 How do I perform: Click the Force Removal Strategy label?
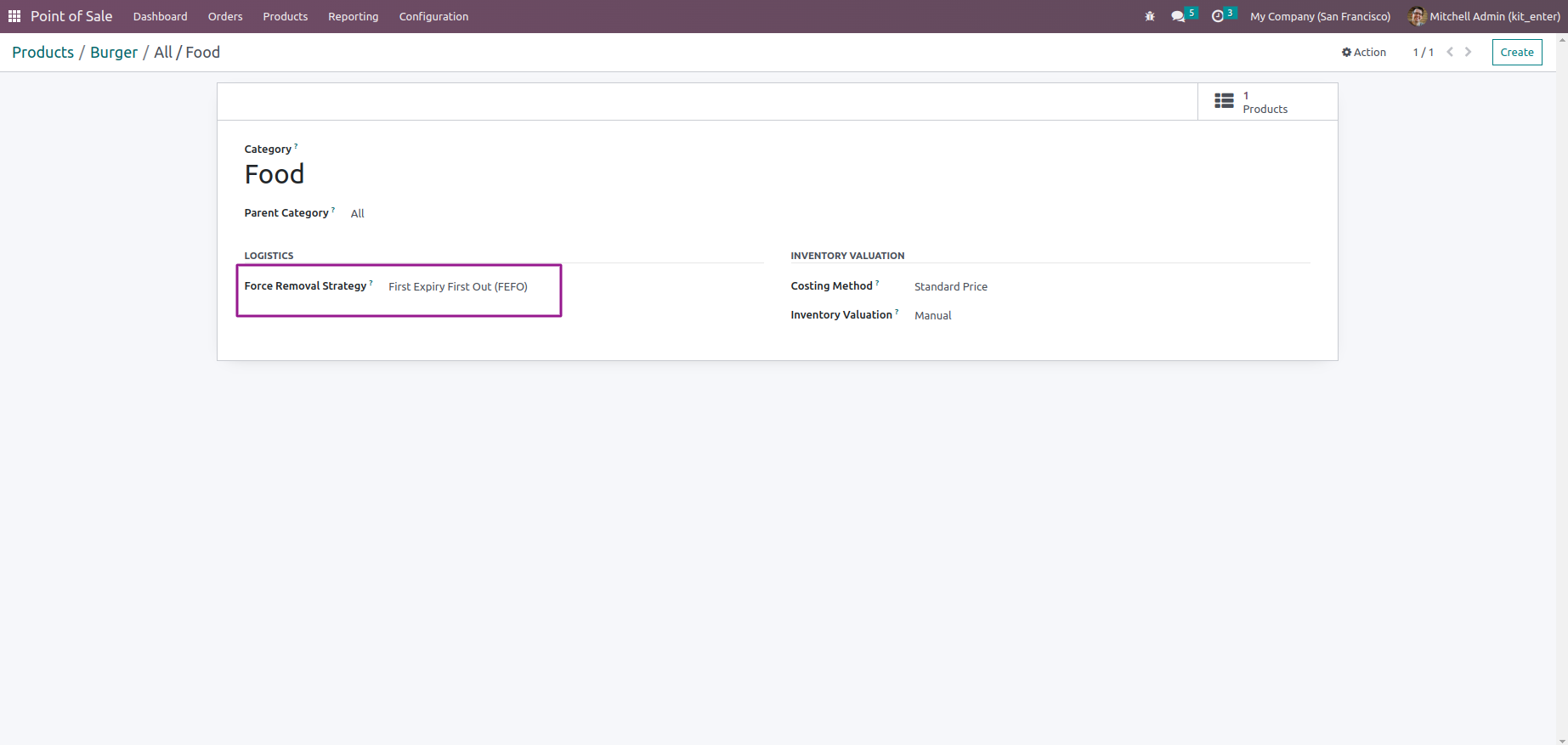pos(305,286)
